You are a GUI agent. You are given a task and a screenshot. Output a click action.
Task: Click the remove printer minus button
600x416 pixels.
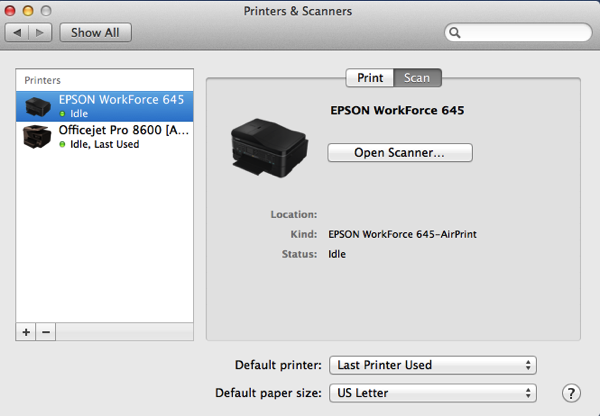click(45, 332)
